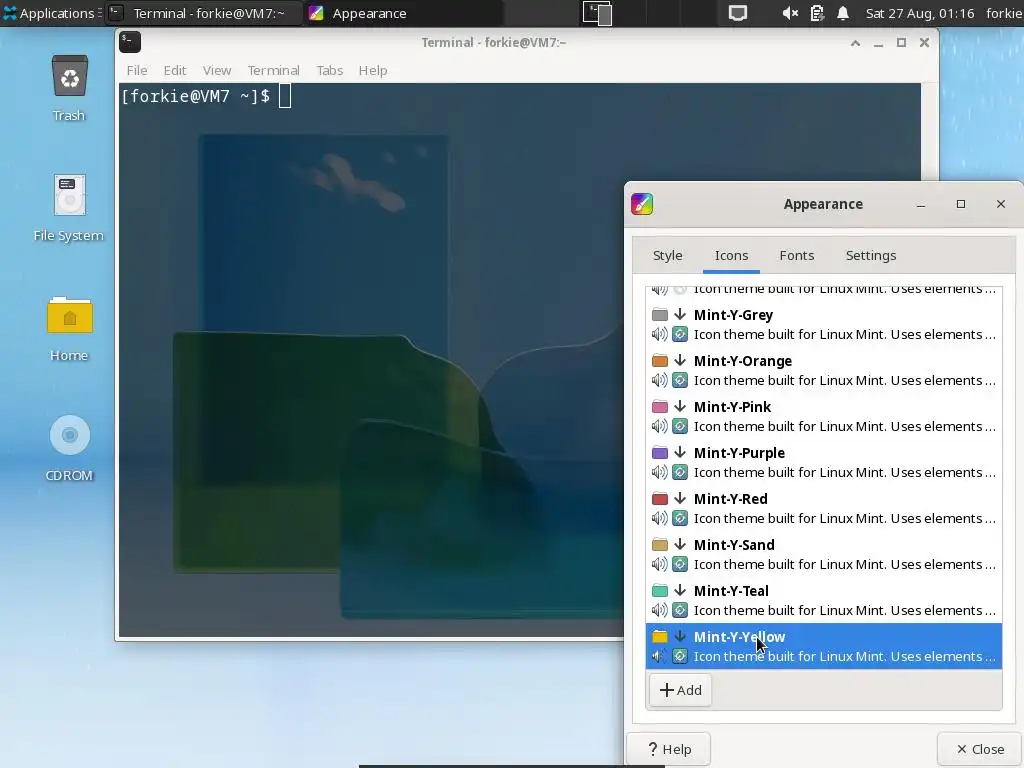Click the compass icon under Mint-Y-Sand
Viewport: 1024px width, 768px height.
tap(680, 564)
